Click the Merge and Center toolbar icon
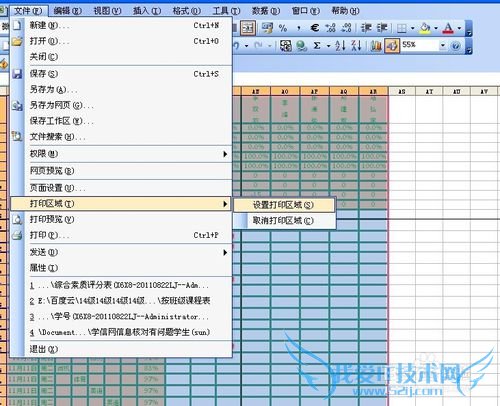 (248, 28)
